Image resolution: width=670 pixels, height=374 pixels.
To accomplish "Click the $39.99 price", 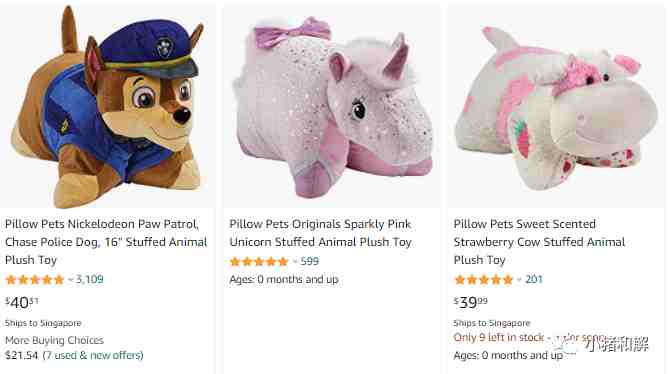I will tap(470, 302).
